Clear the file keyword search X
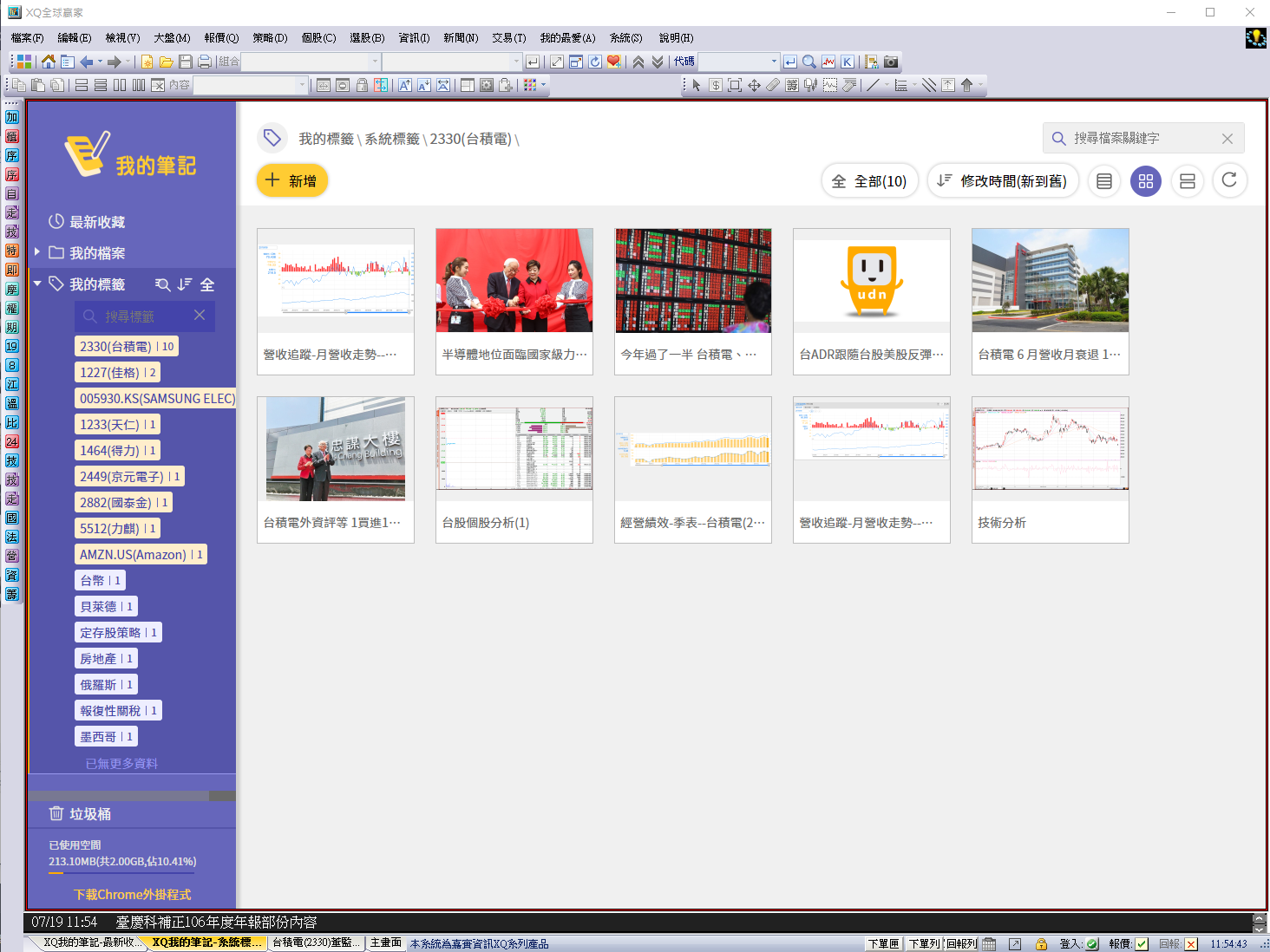The width and height of the screenshot is (1270, 952). [x=1227, y=139]
